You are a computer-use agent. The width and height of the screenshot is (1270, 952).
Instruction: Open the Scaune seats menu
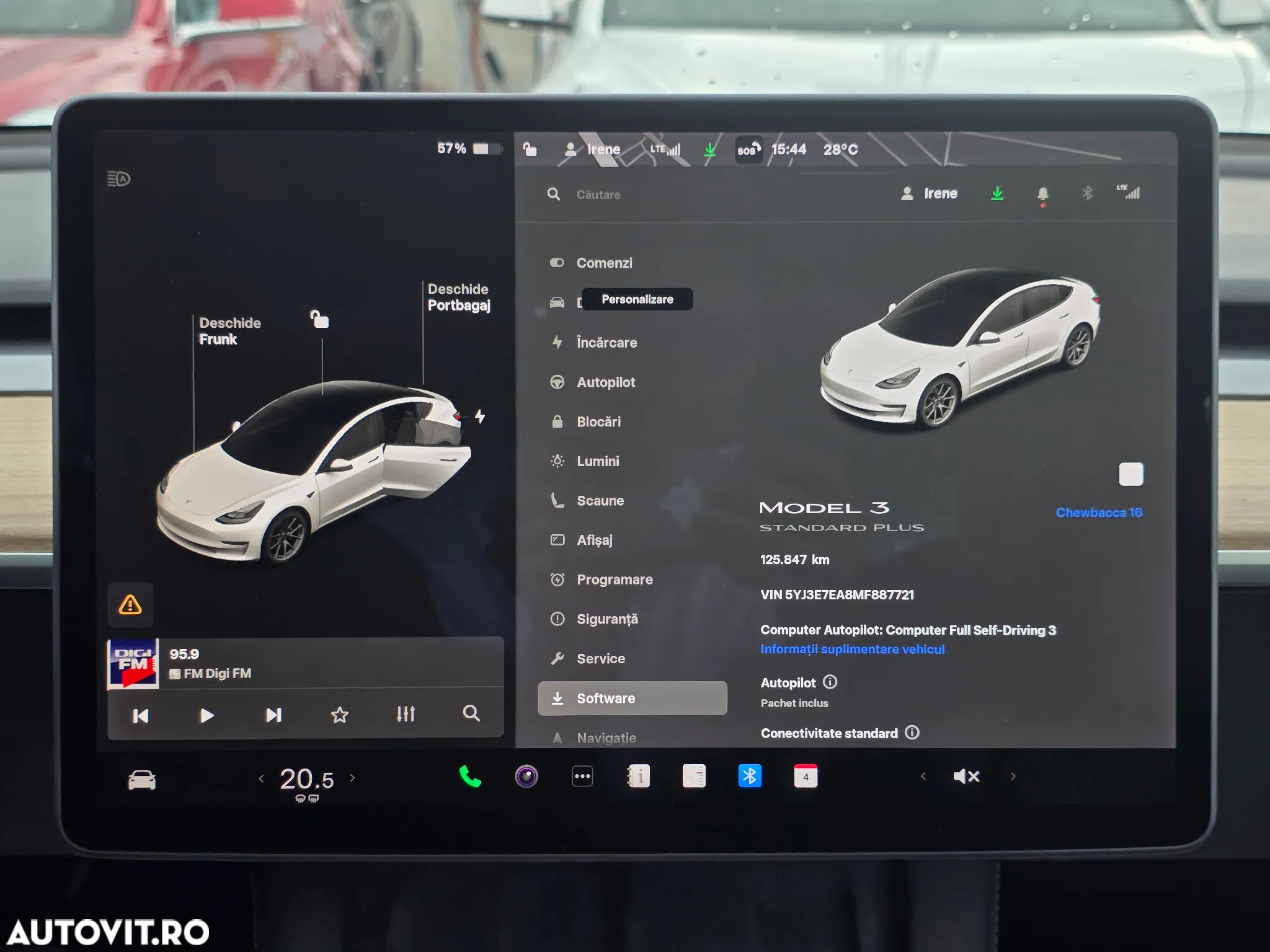tap(587, 500)
